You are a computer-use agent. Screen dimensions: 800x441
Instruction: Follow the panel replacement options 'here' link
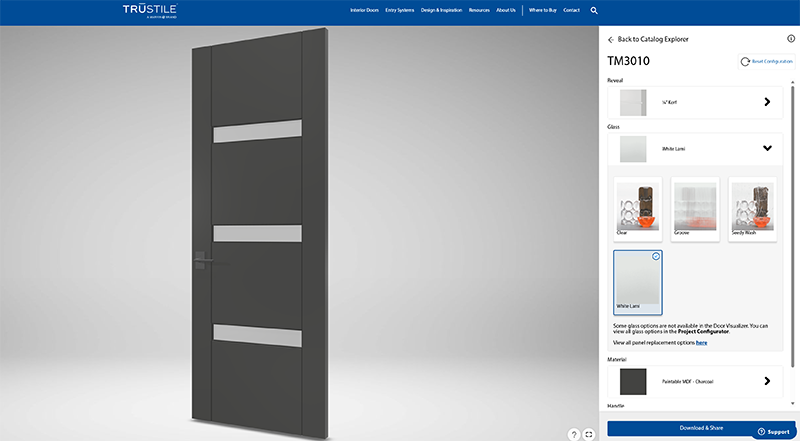(701, 342)
